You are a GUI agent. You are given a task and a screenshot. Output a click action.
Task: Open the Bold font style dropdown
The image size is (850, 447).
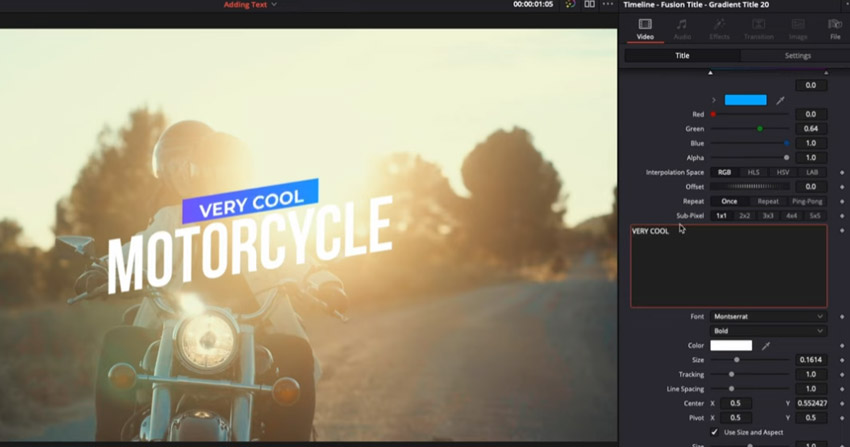click(x=768, y=331)
